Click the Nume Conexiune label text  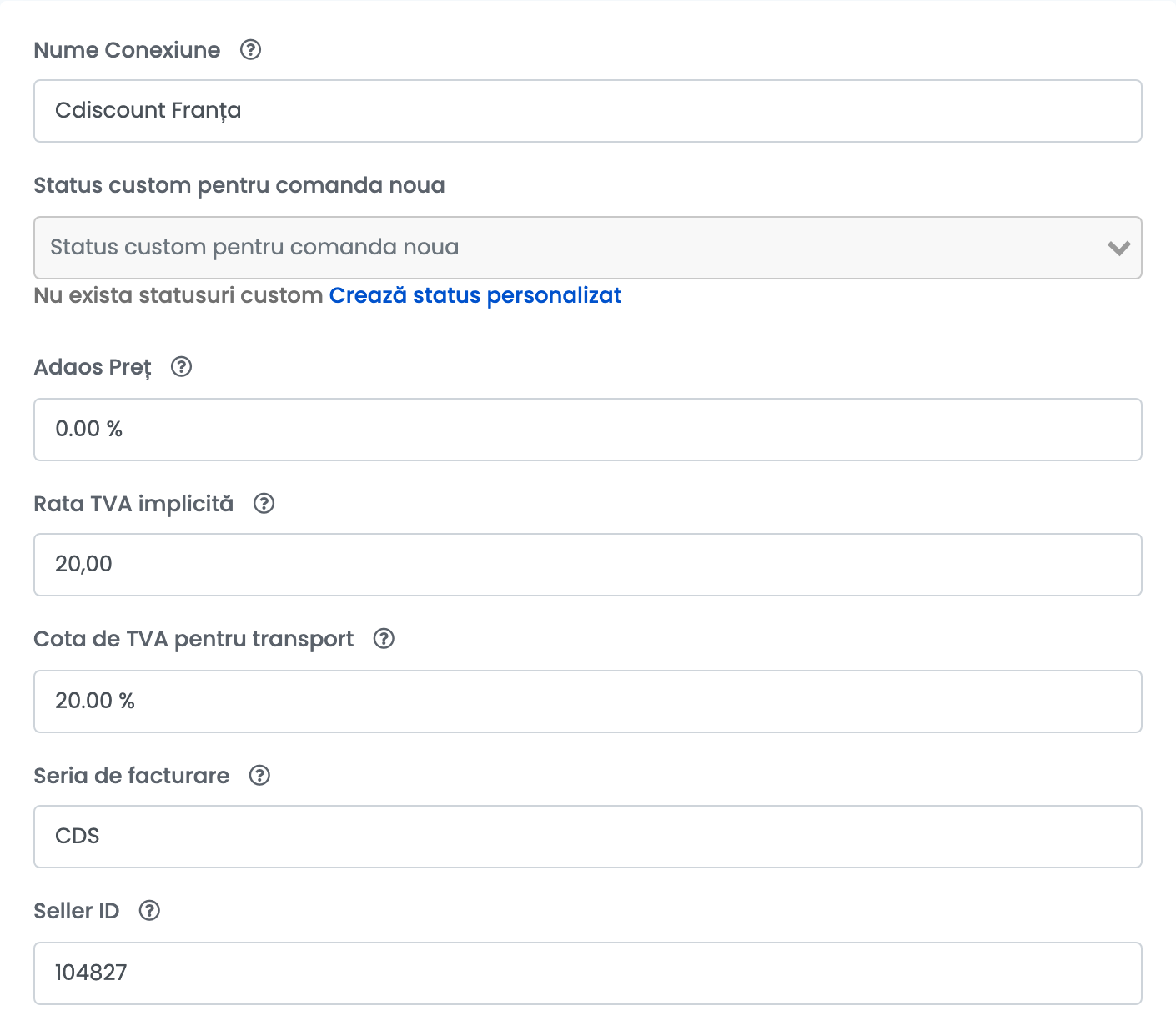tap(127, 50)
